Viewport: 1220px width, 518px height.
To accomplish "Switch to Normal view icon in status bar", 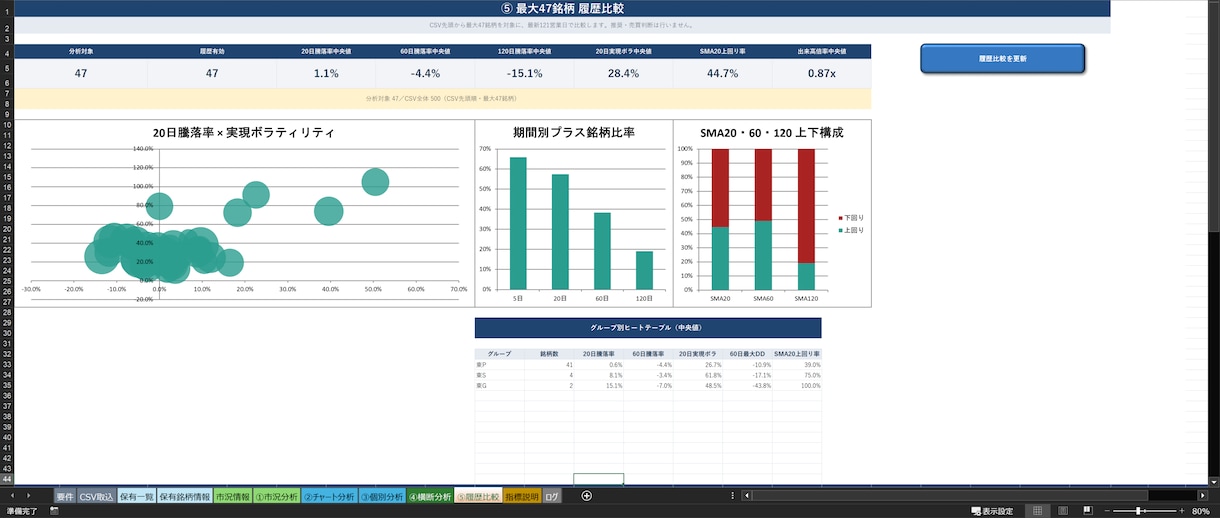I will coord(1037,511).
